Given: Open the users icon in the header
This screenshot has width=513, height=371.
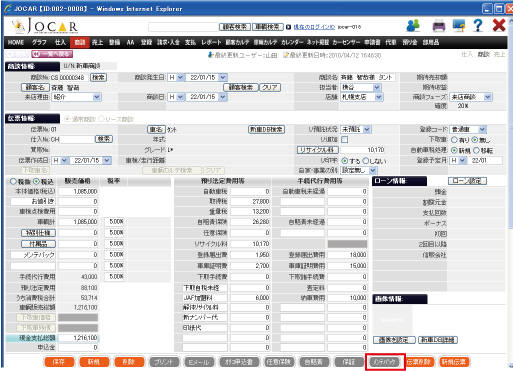Looking at the screenshot, I should [413, 26].
